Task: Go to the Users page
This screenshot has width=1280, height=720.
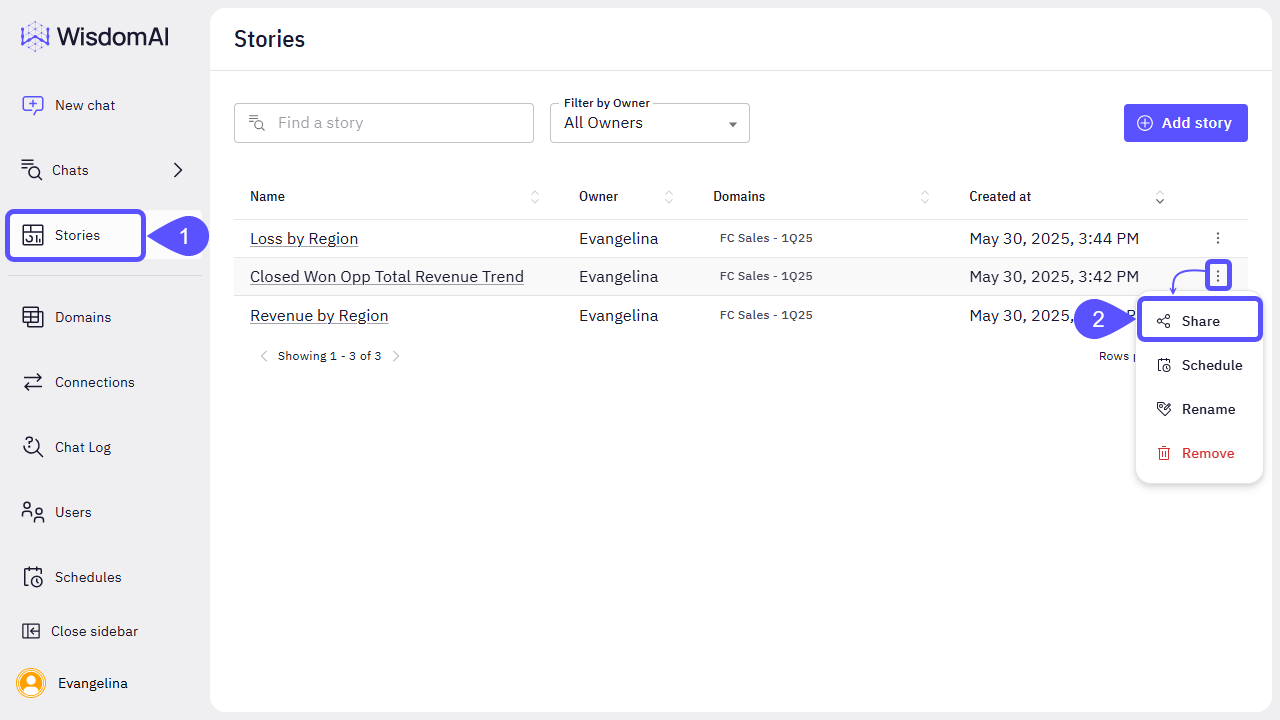Action: [x=57, y=512]
